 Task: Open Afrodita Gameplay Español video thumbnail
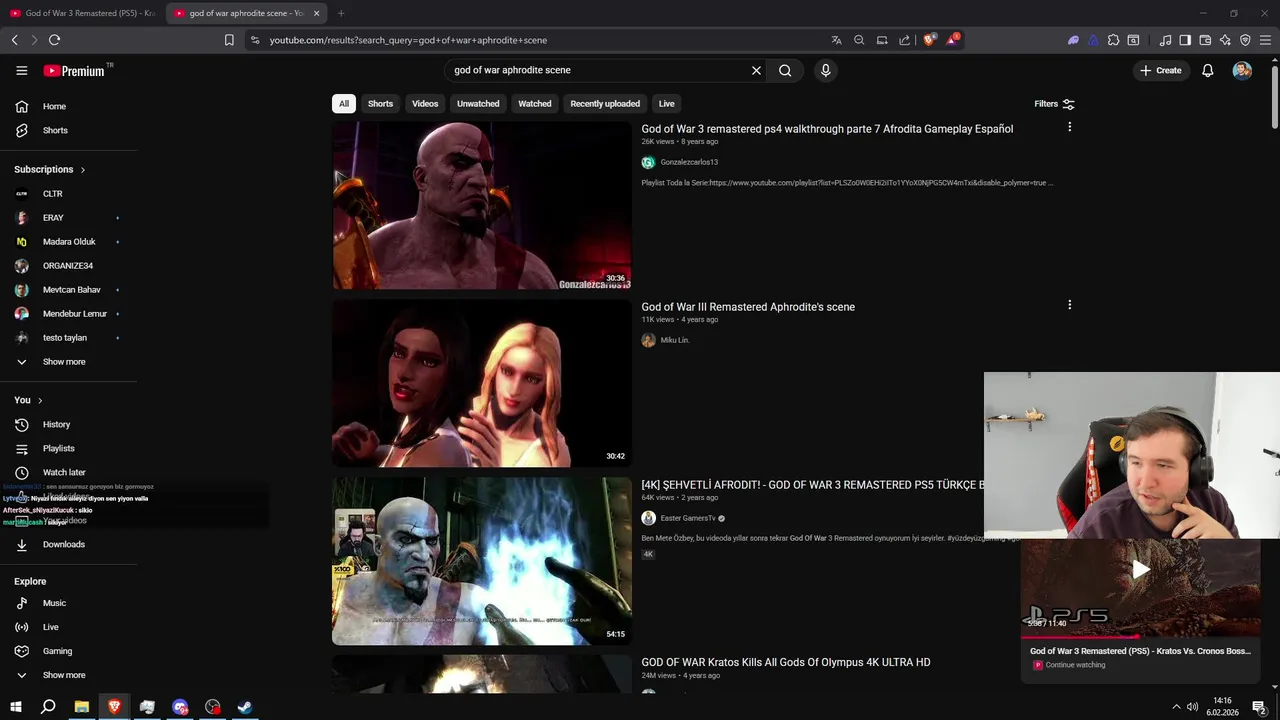(x=482, y=205)
